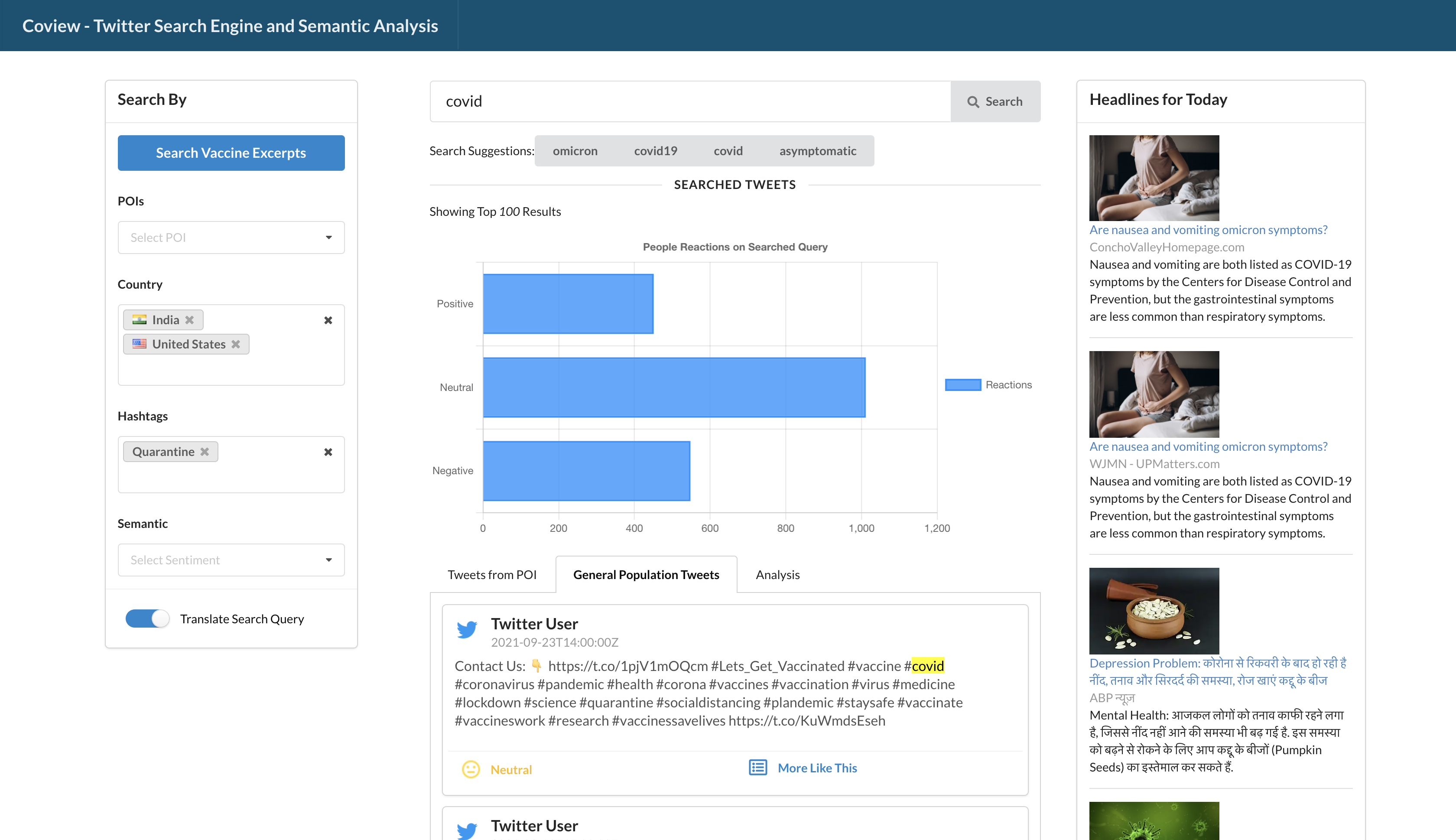Choose the omicron search suggestion
1456x840 pixels.
pyautogui.click(x=575, y=151)
